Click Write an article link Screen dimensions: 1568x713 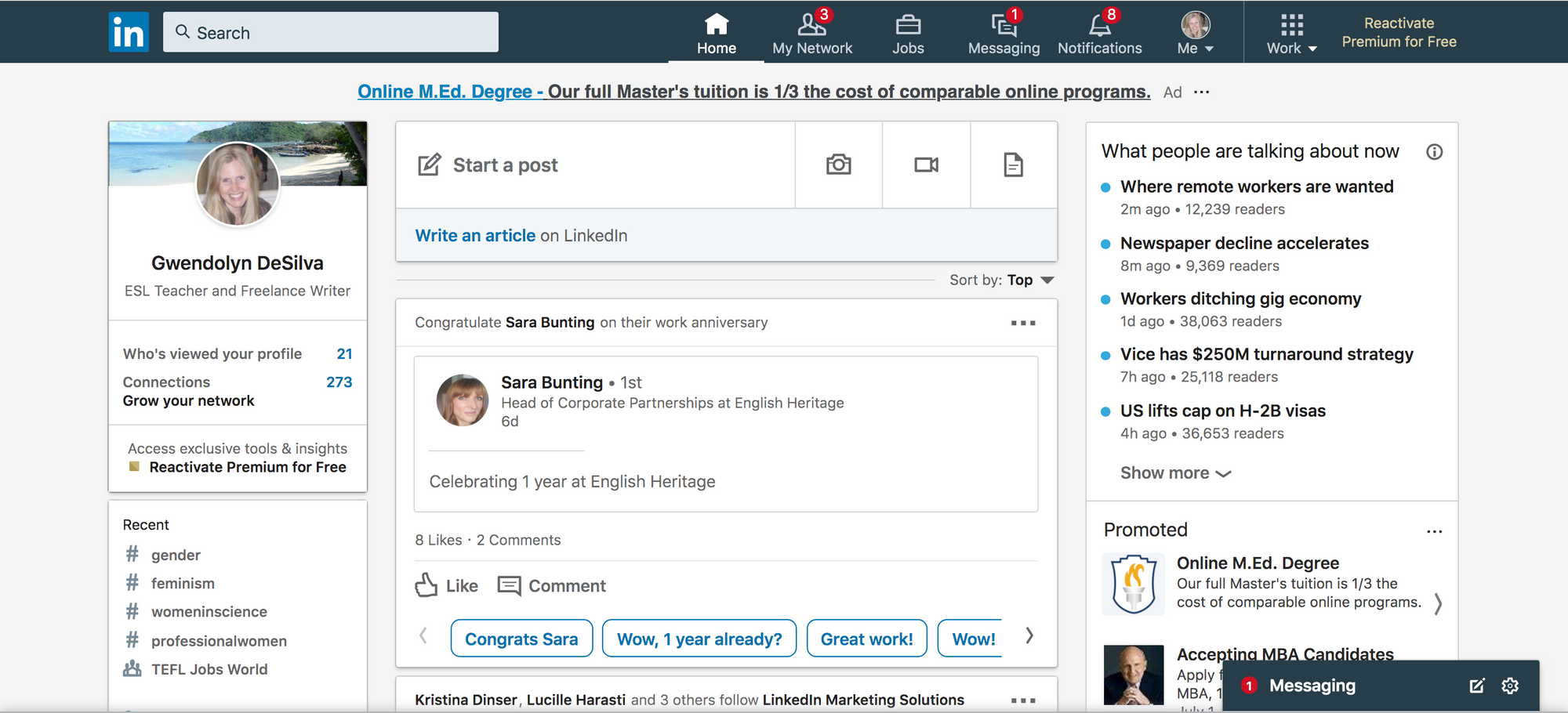[x=475, y=236]
